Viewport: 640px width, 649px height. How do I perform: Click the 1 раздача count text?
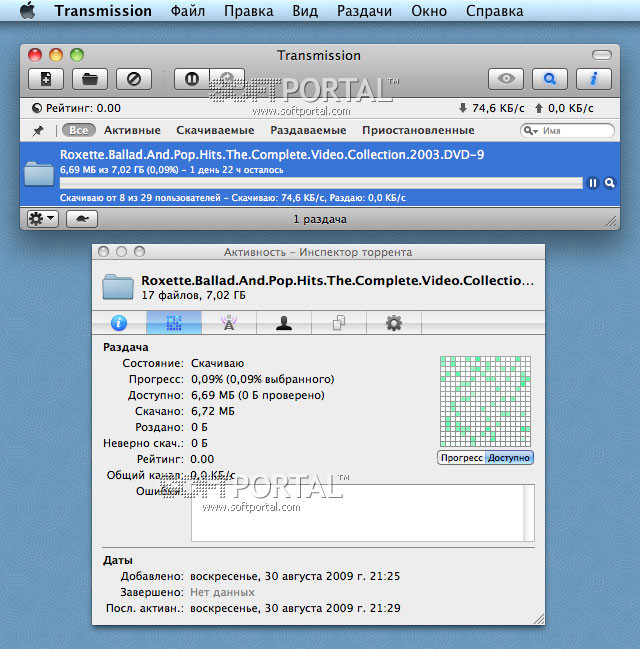coord(320,219)
